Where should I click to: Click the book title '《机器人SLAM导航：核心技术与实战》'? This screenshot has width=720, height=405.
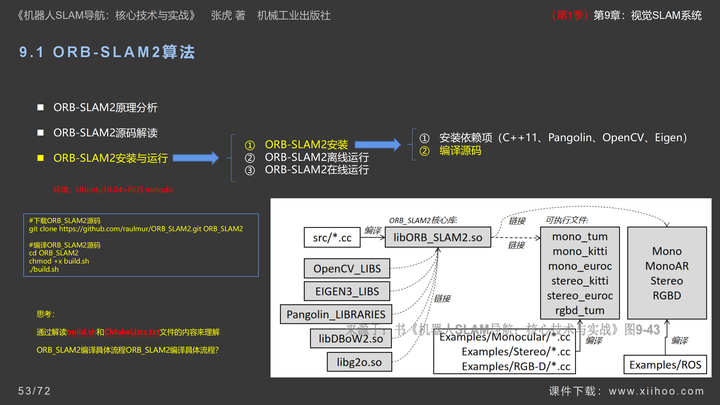pyautogui.click(x=107, y=16)
